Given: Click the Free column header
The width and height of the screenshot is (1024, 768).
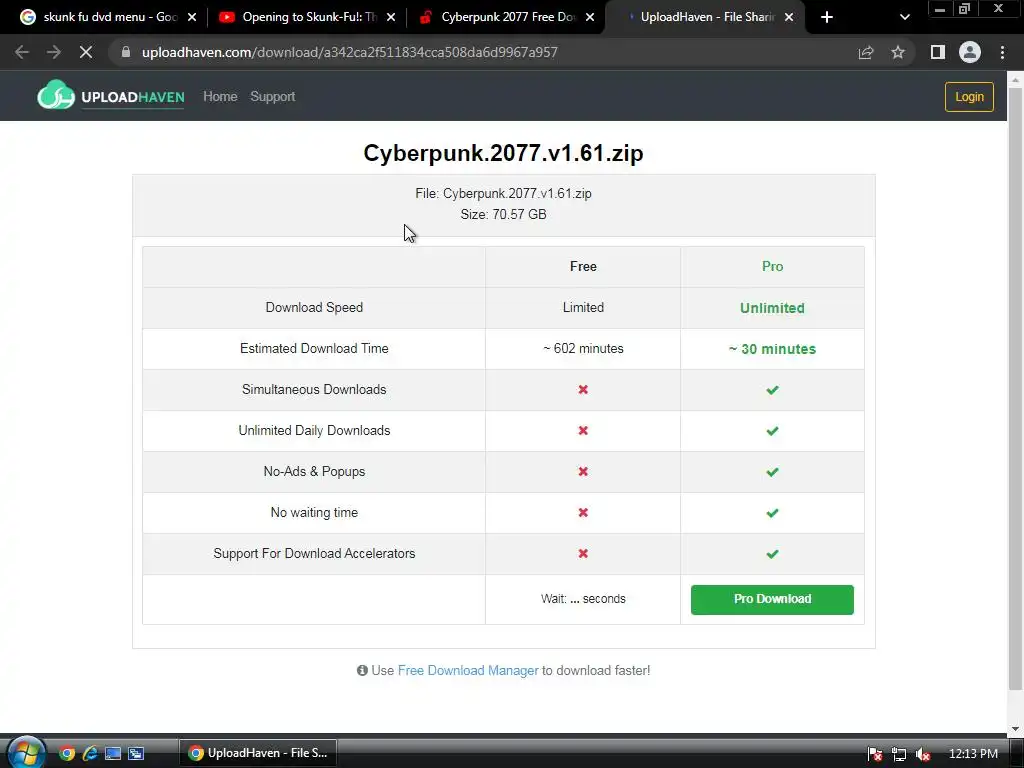Looking at the screenshot, I should click(583, 266).
